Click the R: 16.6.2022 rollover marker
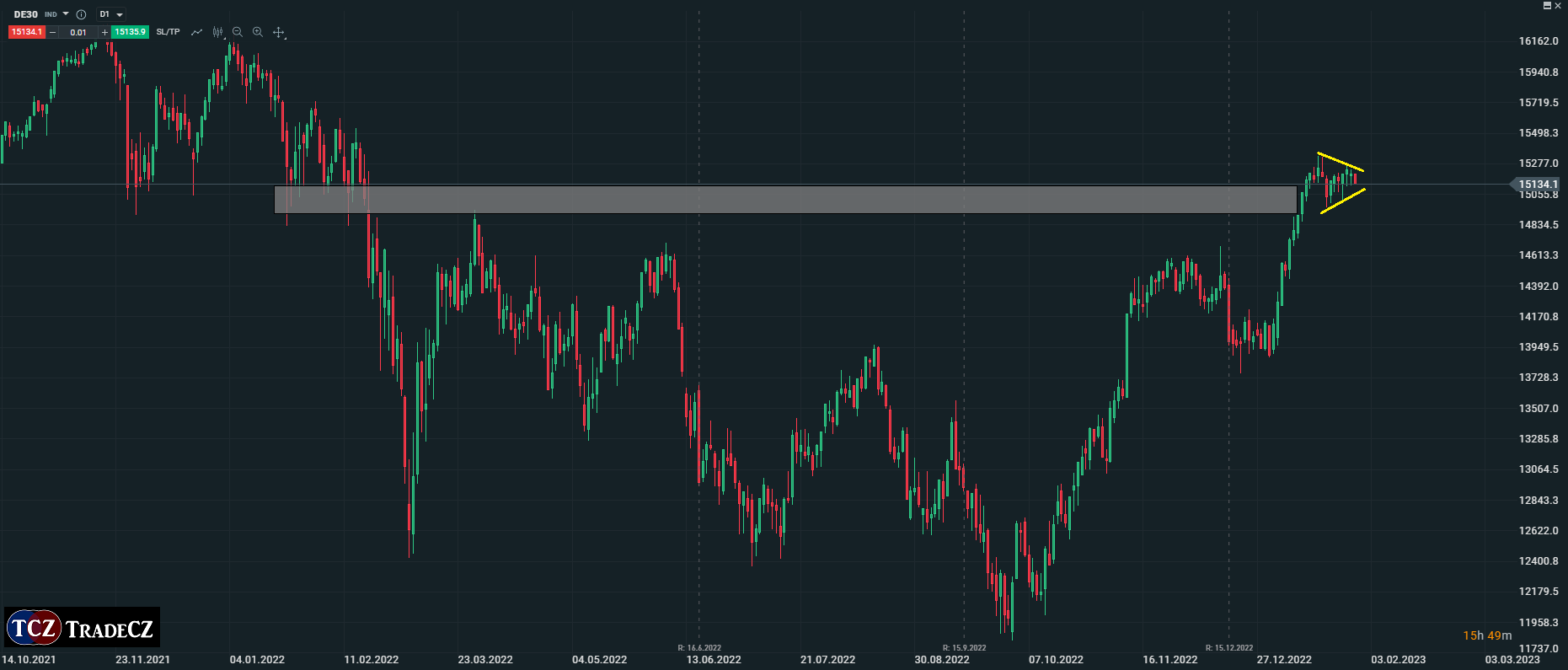 click(699, 648)
